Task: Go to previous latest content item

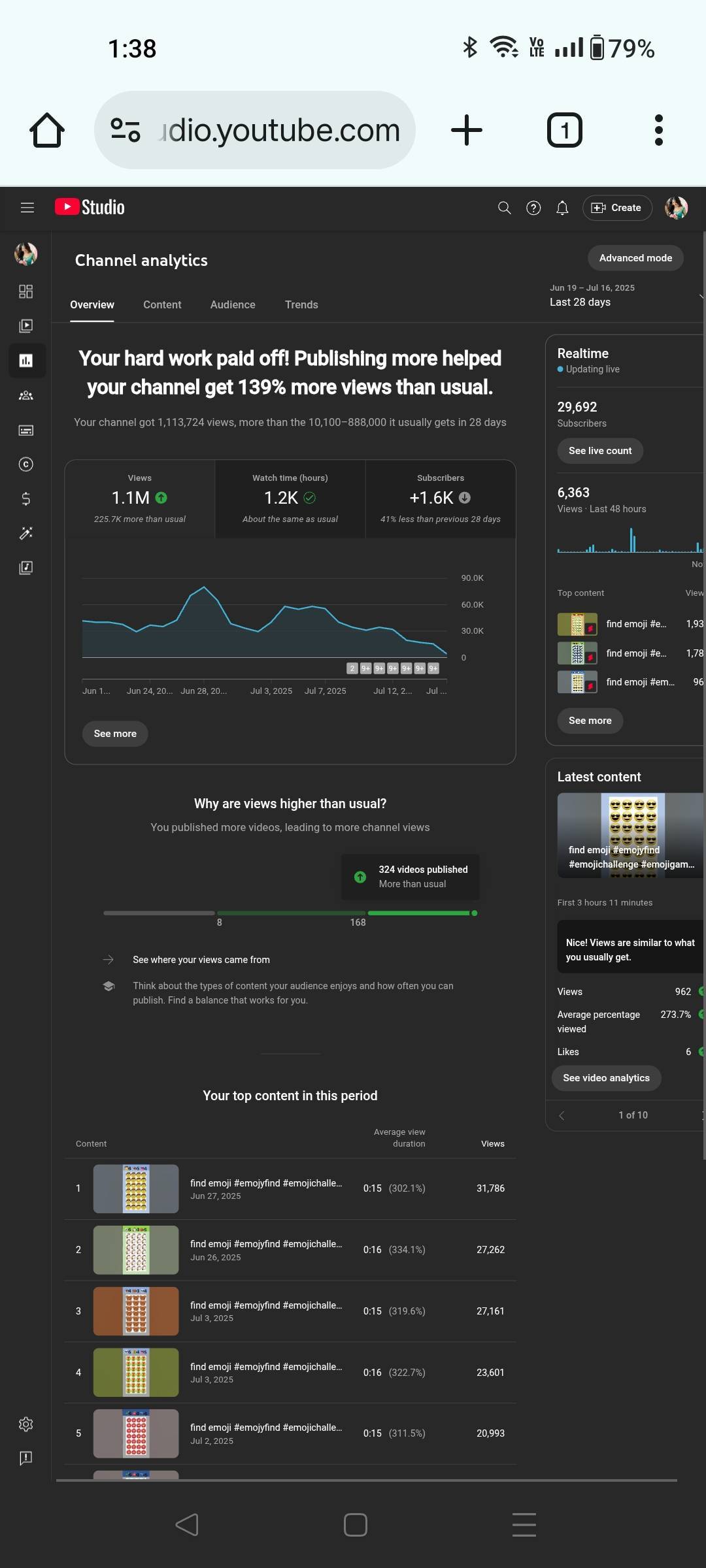Action: (562, 1115)
